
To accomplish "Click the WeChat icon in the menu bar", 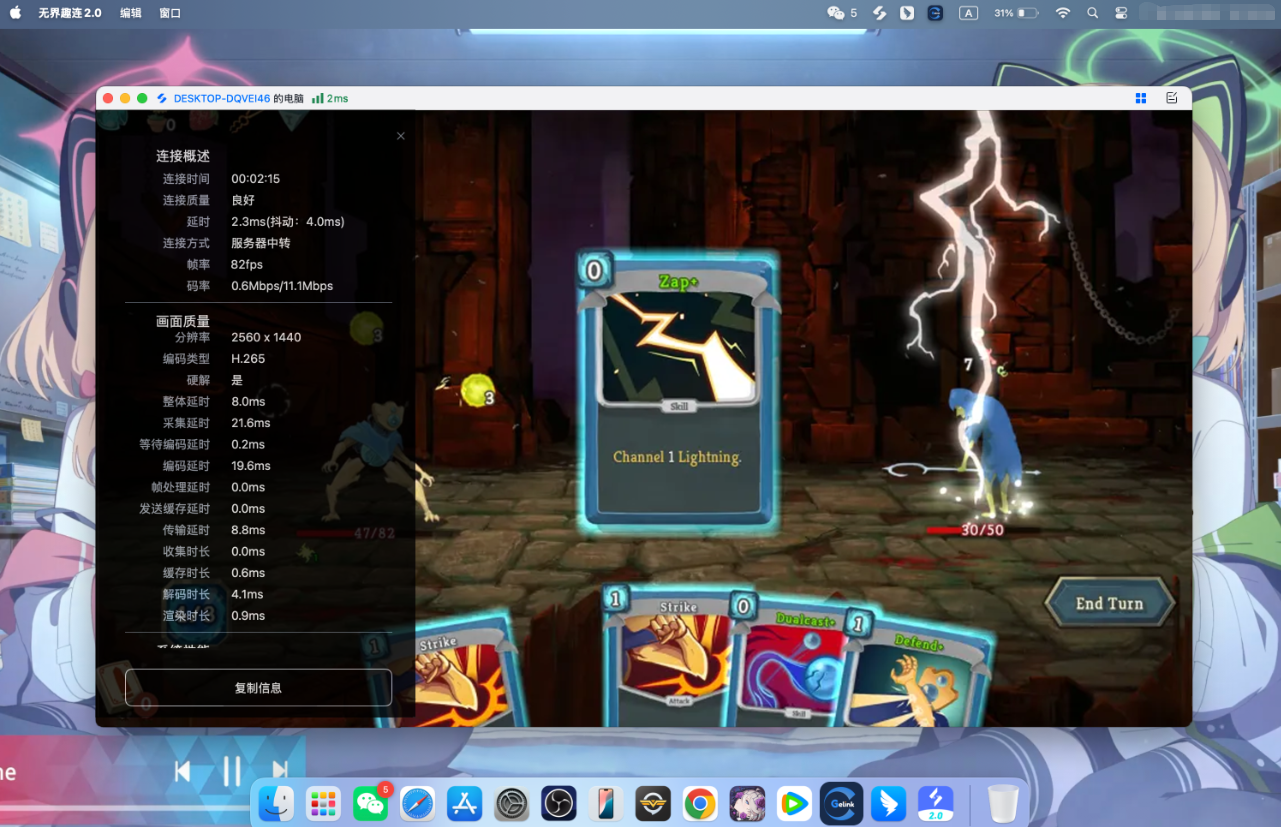I will pyautogui.click(x=836, y=13).
